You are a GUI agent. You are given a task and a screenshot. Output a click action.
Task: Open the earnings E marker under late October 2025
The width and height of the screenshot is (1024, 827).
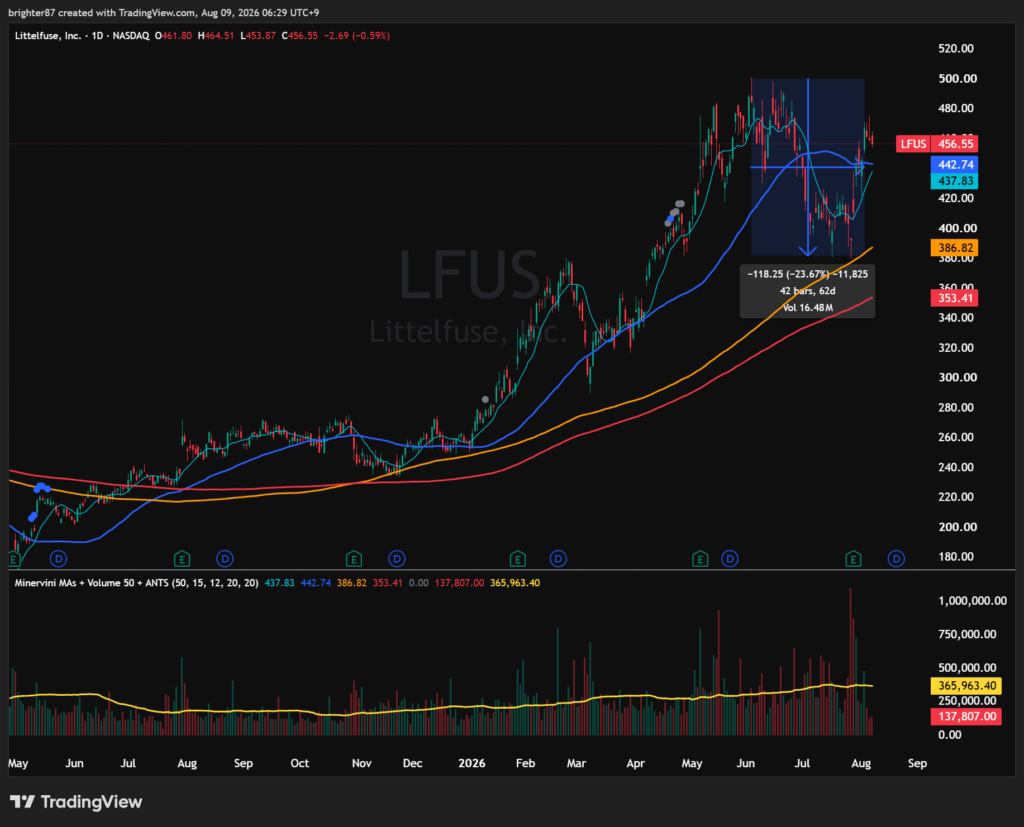coord(353,559)
